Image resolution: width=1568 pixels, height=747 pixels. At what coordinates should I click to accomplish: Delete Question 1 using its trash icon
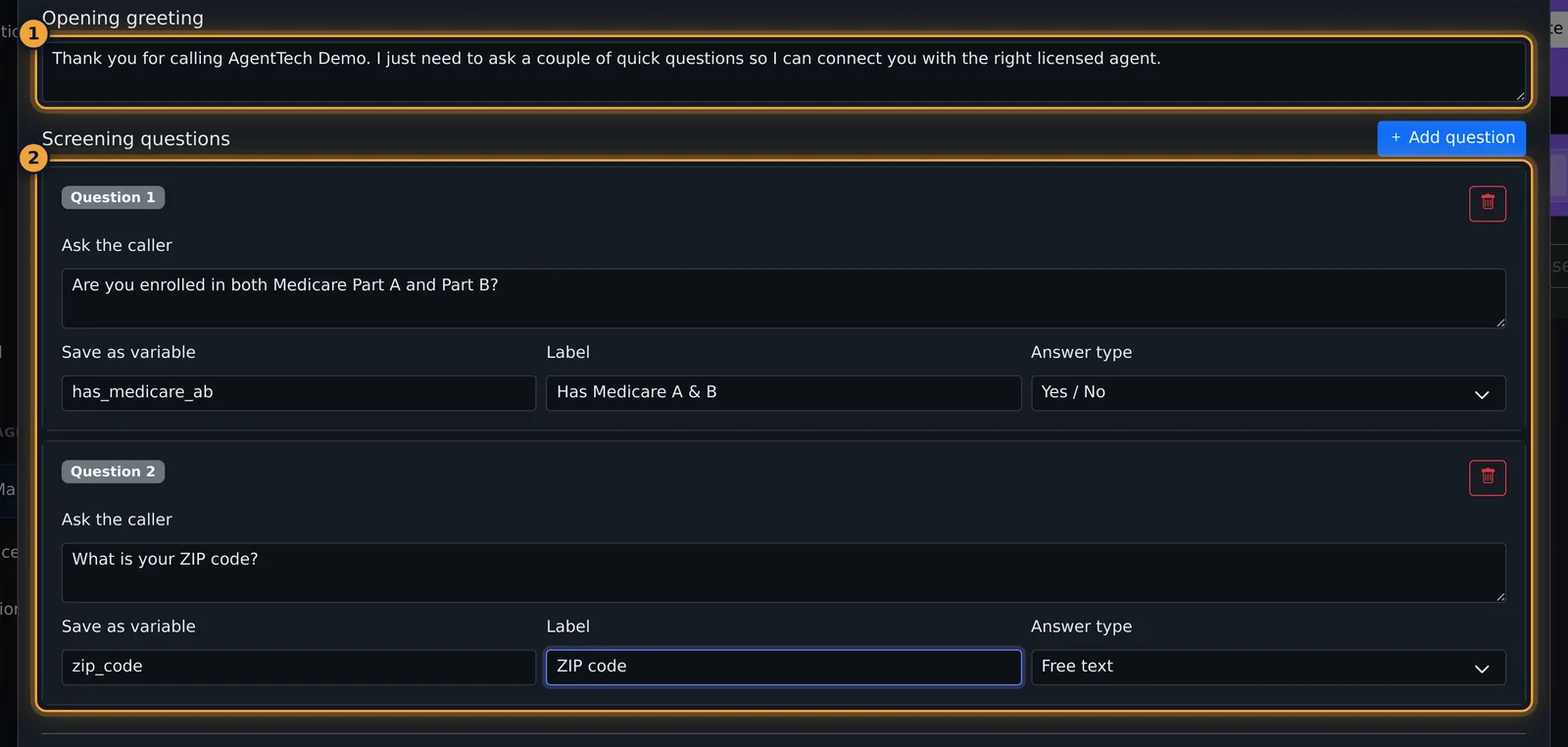1487,204
